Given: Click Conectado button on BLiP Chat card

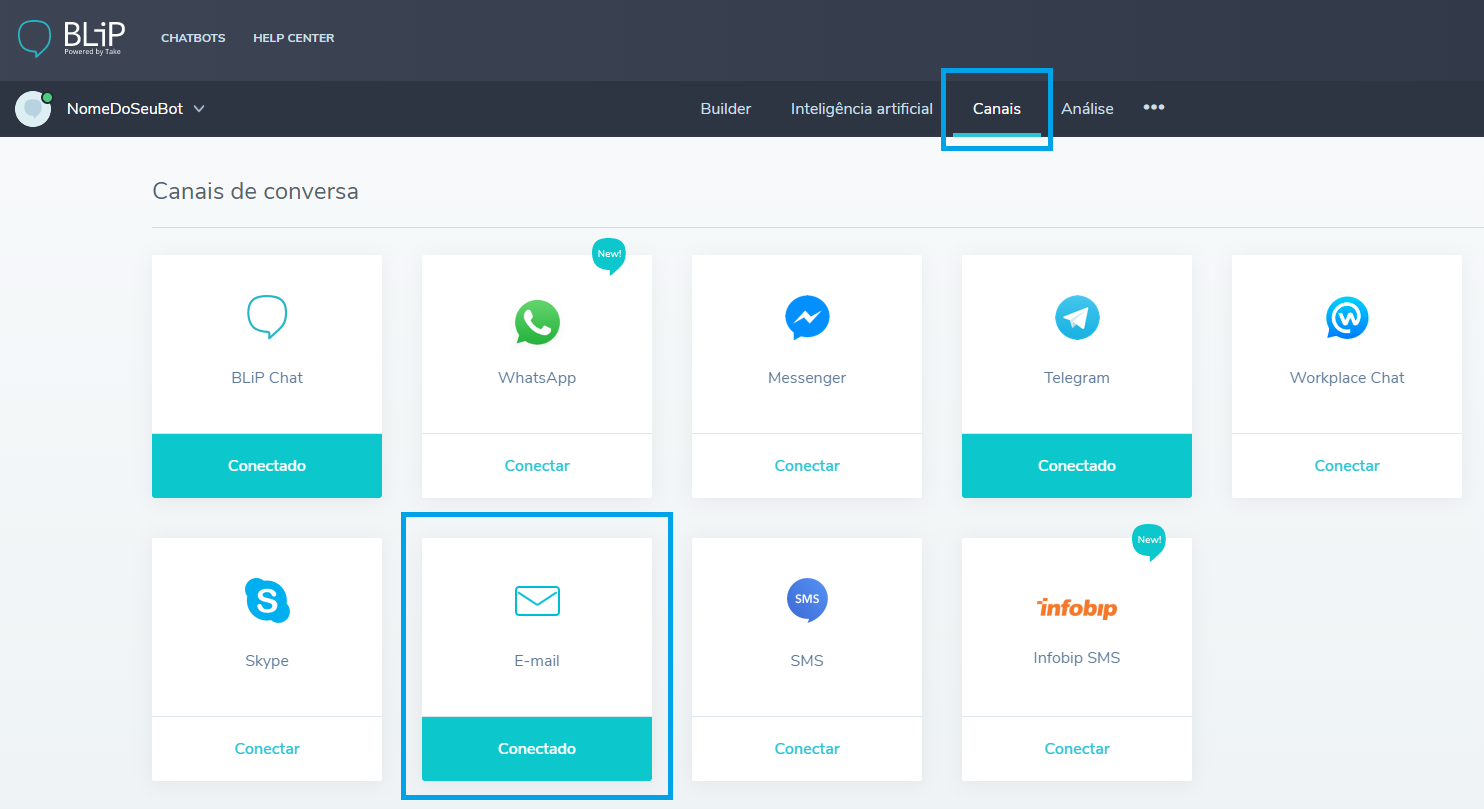Looking at the screenshot, I should click(x=267, y=465).
